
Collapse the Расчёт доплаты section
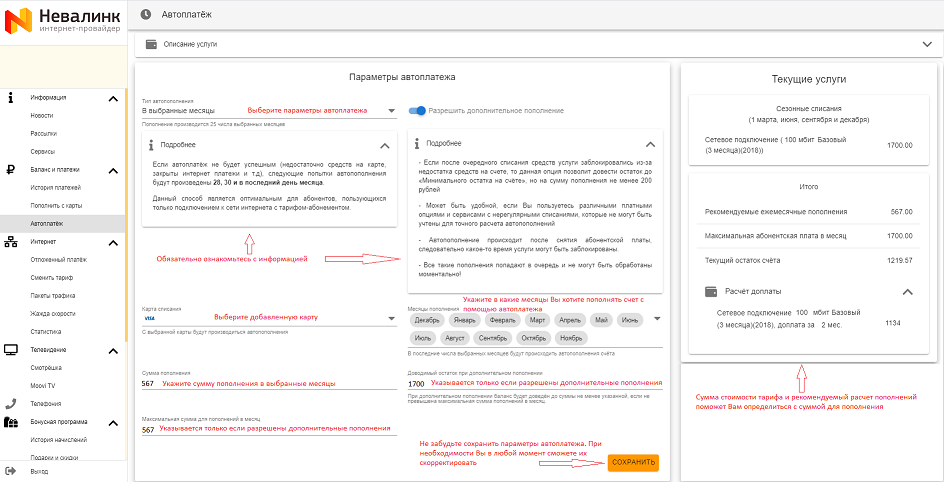pos(908,291)
